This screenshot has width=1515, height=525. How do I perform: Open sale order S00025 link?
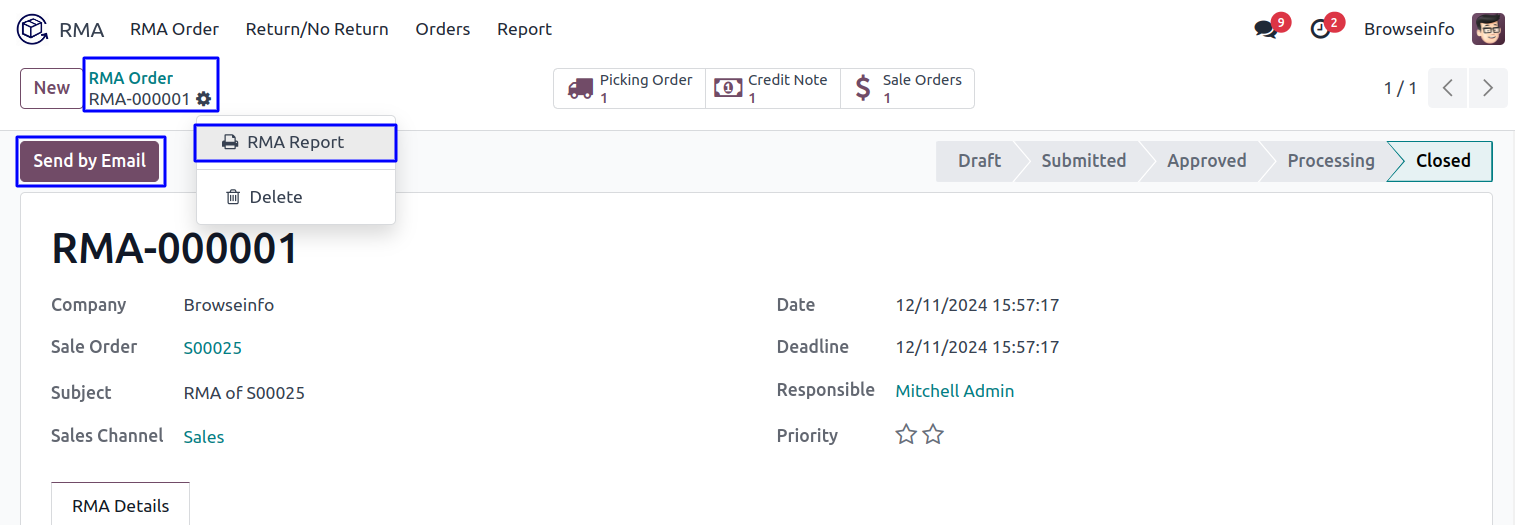point(212,348)
